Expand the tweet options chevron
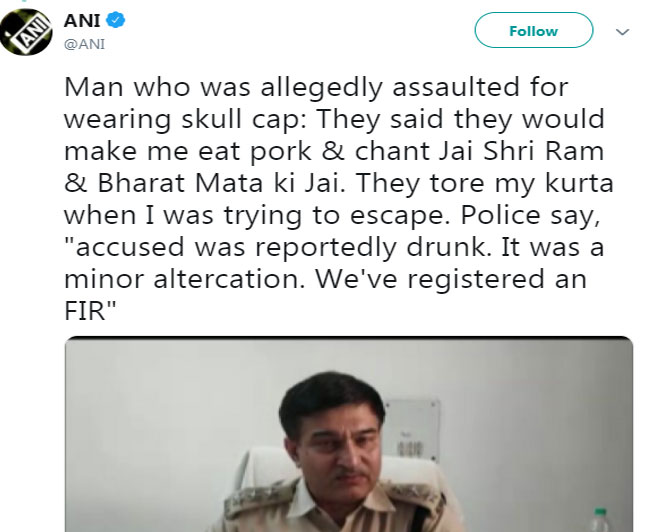Viewport: 650px width, 532px height. (623, 32)
